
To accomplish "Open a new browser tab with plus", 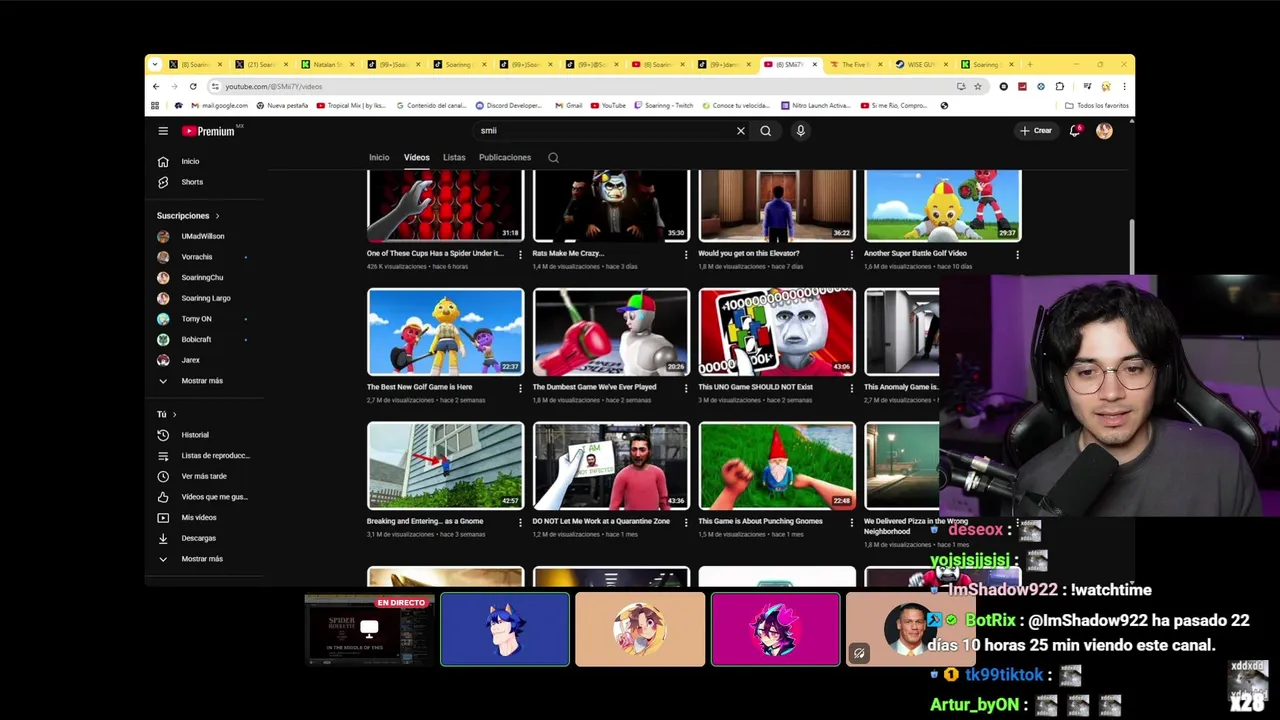I will pyautogui.click(x=1030, y=64).
